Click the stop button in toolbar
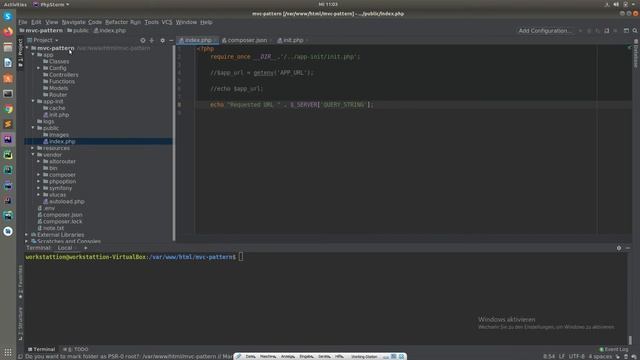The width and height of the screenshot is (640, 360). click(616, 31)
